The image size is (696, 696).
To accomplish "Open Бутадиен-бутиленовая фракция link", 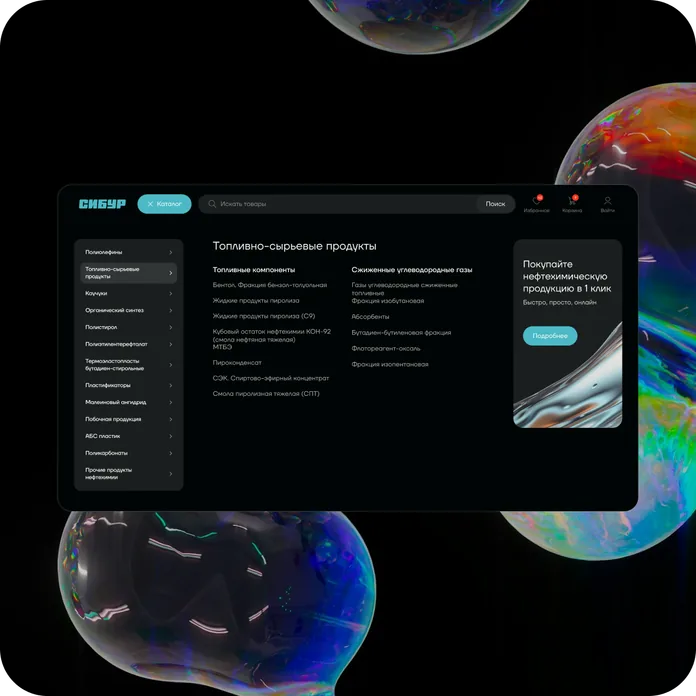I will [401, 332].
